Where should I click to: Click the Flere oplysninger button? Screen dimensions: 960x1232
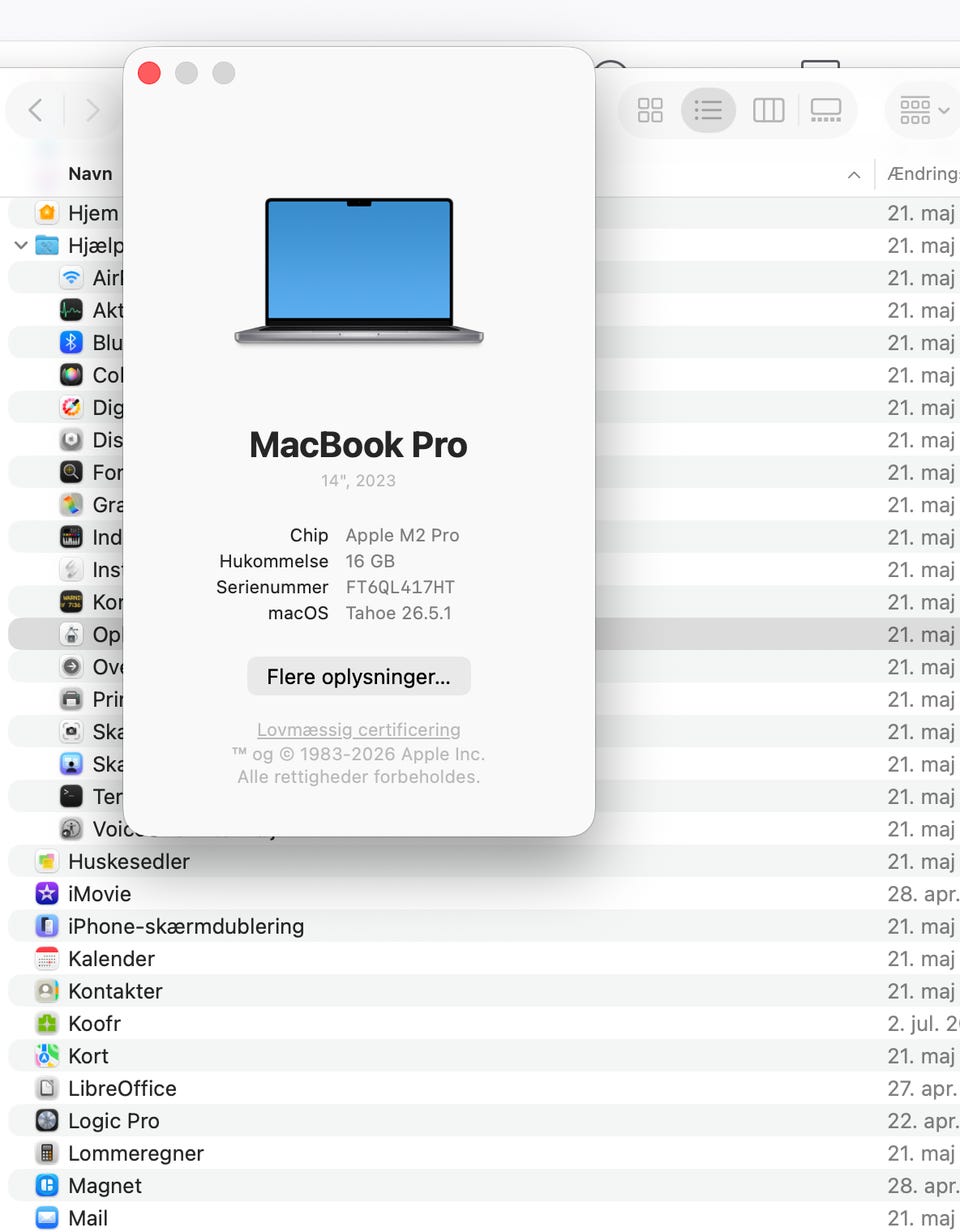tap(359, 676)
